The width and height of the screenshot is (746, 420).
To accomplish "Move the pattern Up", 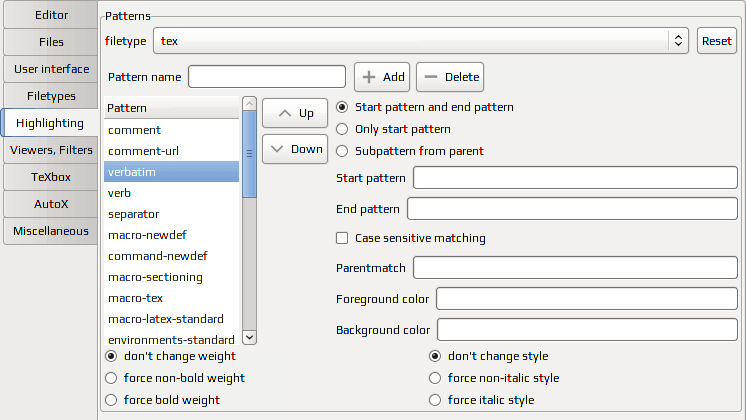I will click(x=295, y=113).
